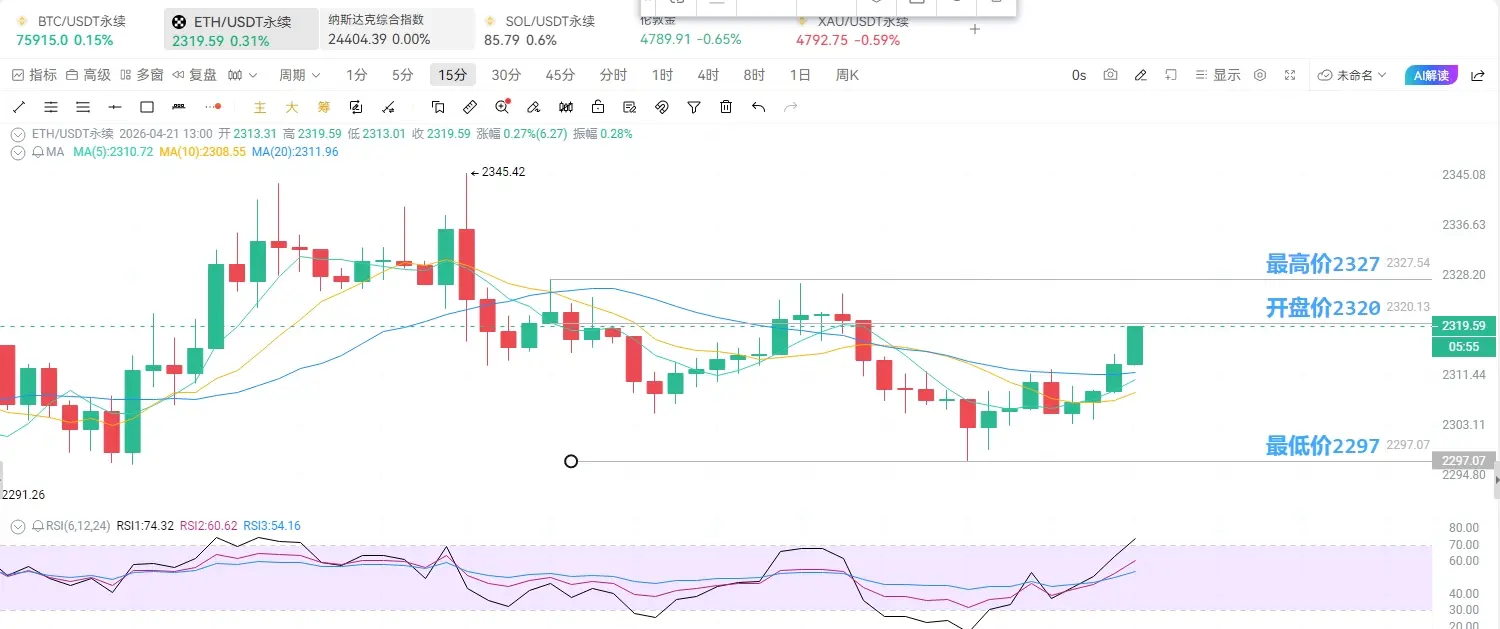Undo last drawing action

[758, 107]
